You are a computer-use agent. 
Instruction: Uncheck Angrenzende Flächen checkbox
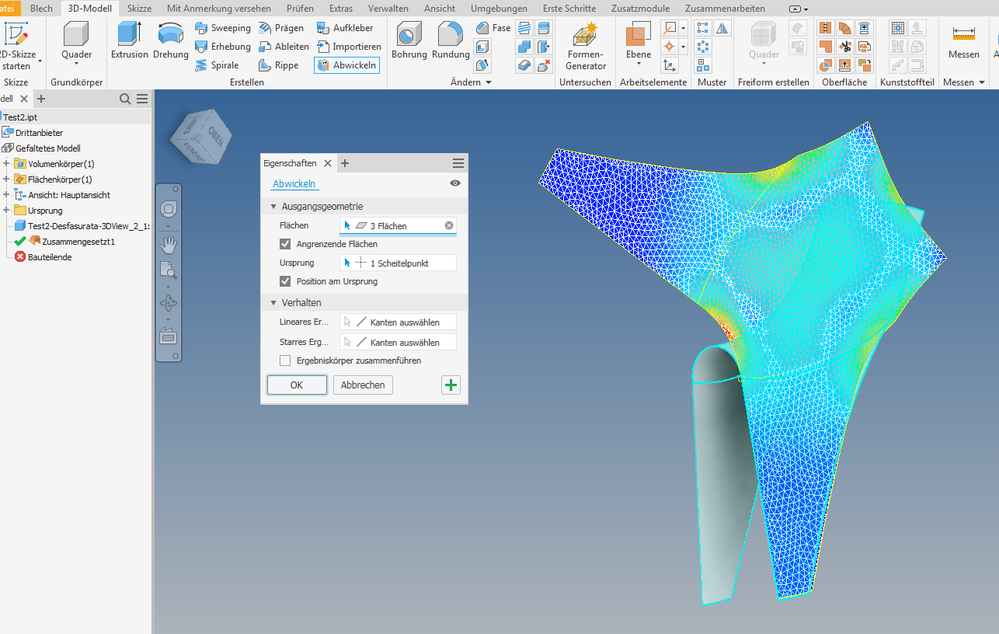coord(285,244)
